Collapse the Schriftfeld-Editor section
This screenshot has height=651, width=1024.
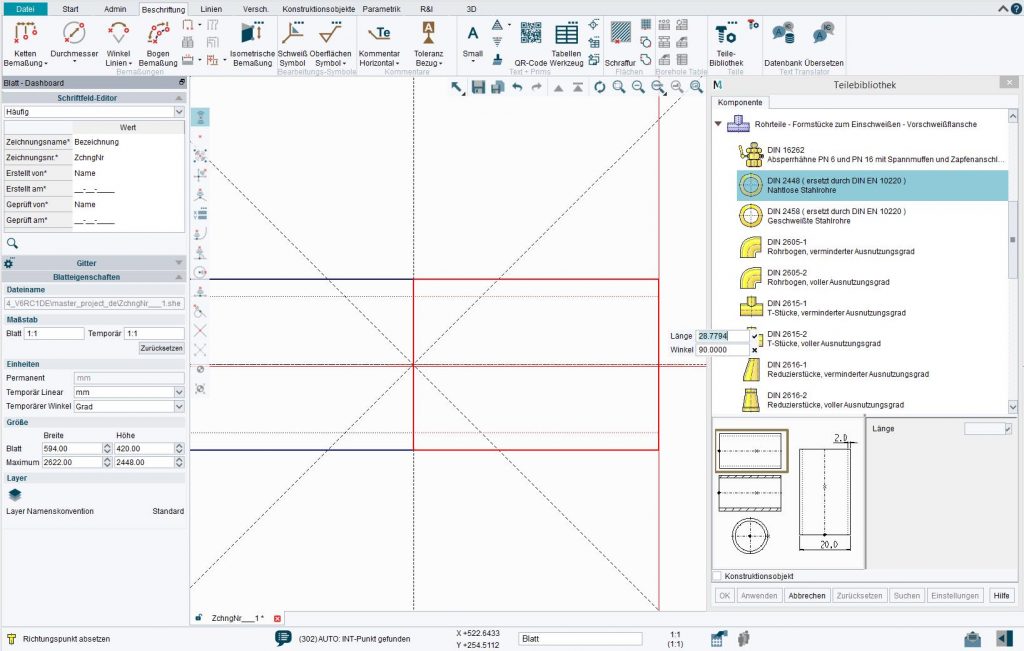180,97
